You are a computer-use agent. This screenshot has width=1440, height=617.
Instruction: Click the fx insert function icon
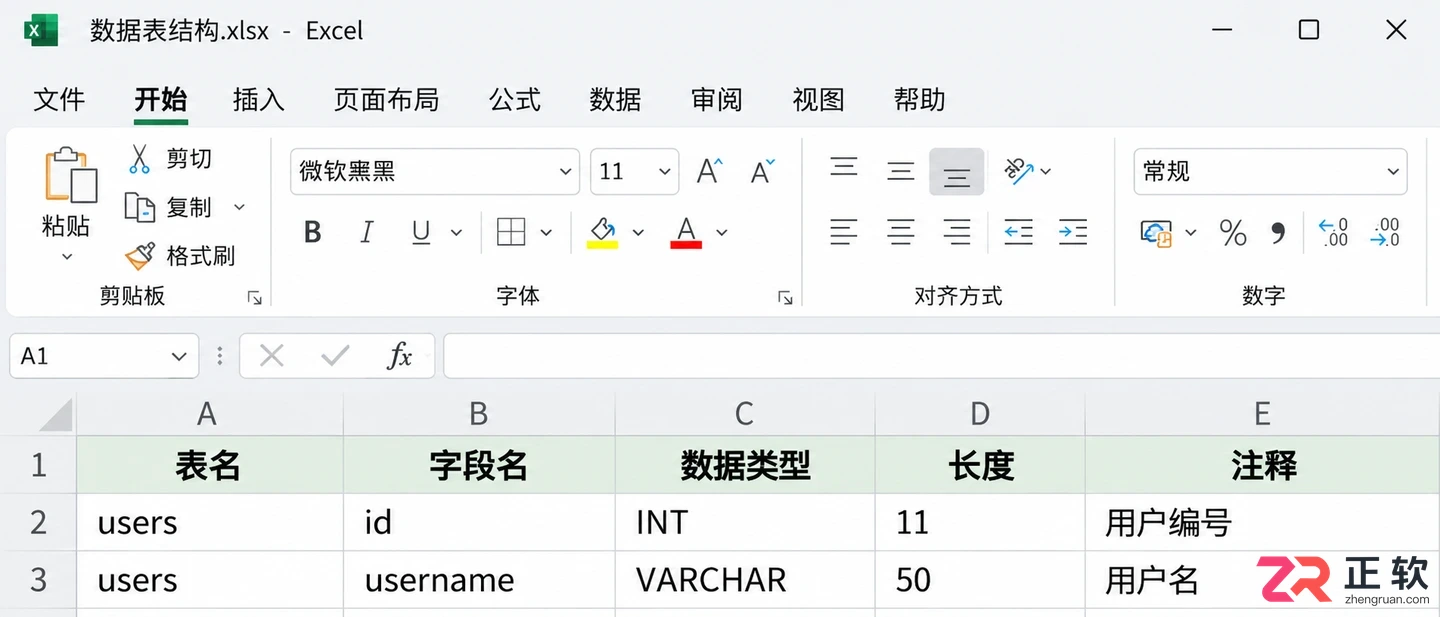coord(399,356)
